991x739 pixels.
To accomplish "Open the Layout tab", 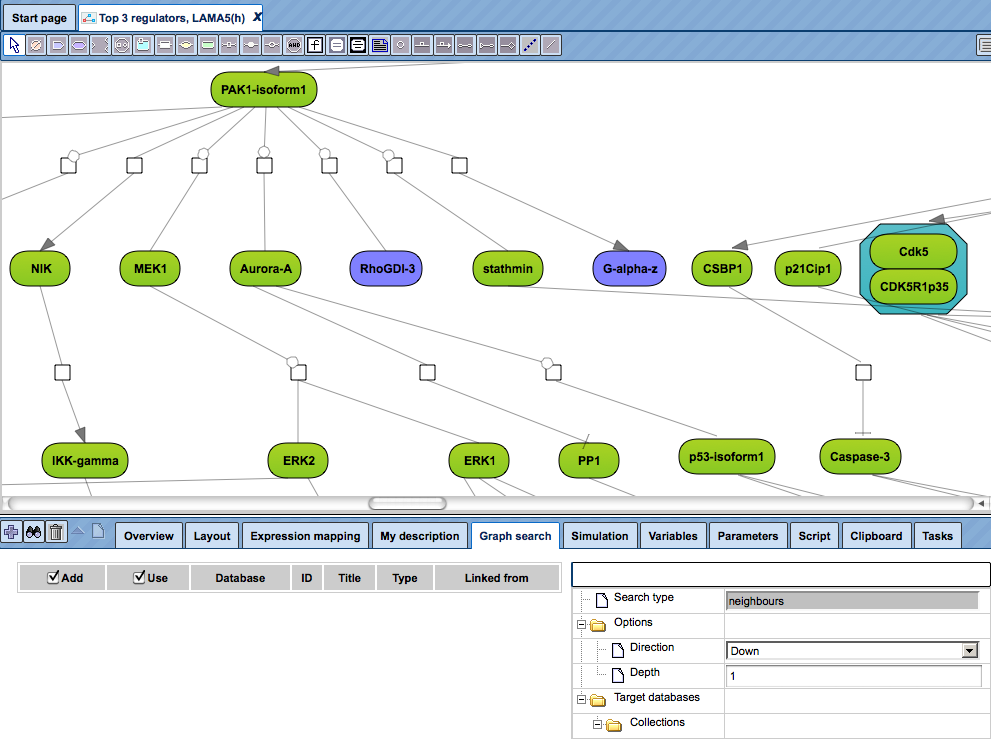I will coord(212,535).
